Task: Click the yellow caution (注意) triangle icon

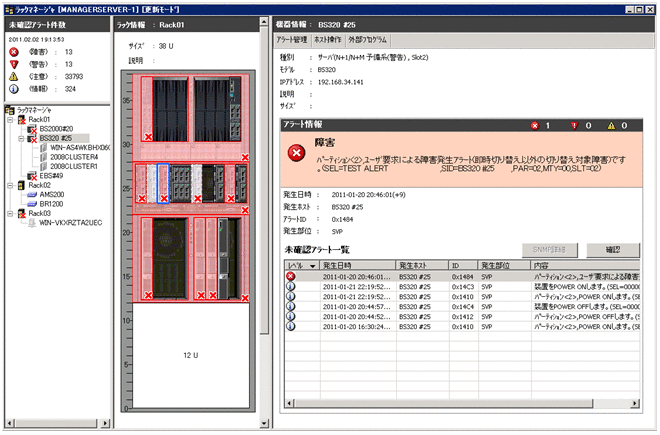Action: pos(13,75)
